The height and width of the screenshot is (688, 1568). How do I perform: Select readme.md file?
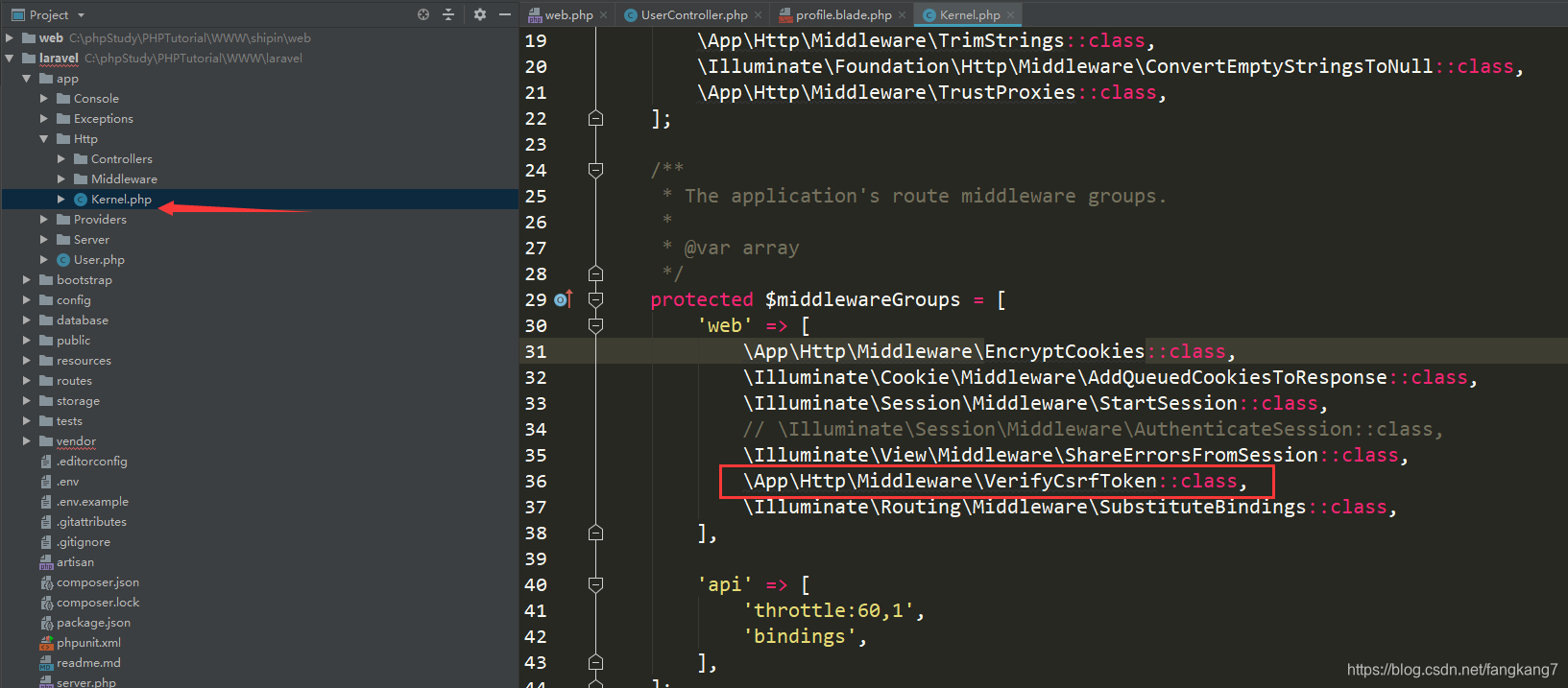(x=88, y=663)
